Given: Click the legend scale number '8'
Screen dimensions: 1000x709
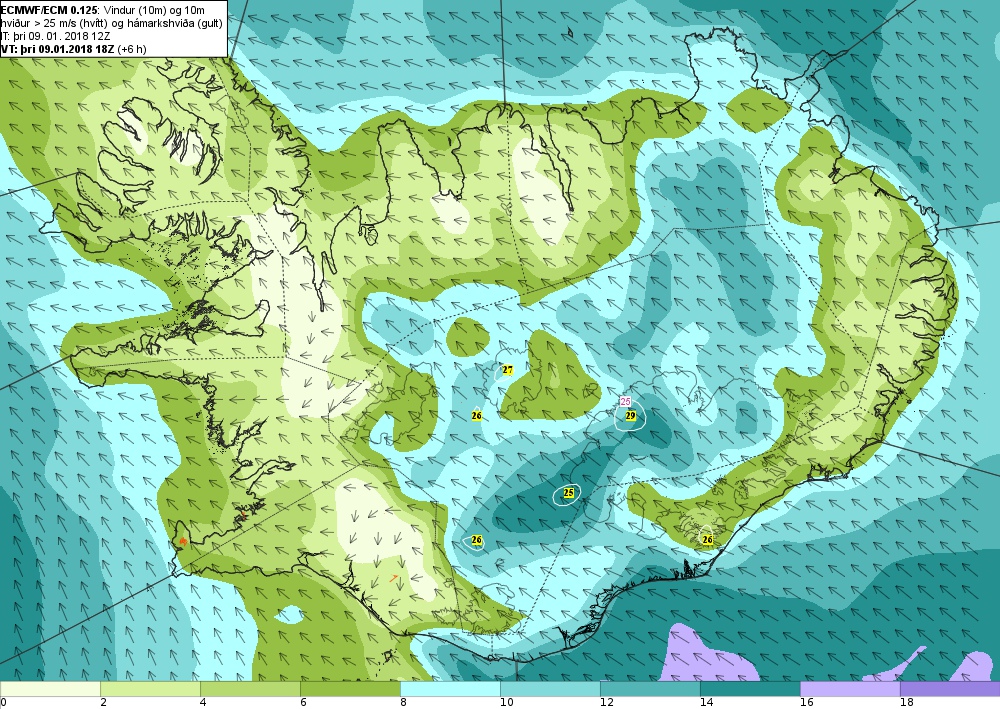Looking at the screenshot, I should [x=404, y=703].
